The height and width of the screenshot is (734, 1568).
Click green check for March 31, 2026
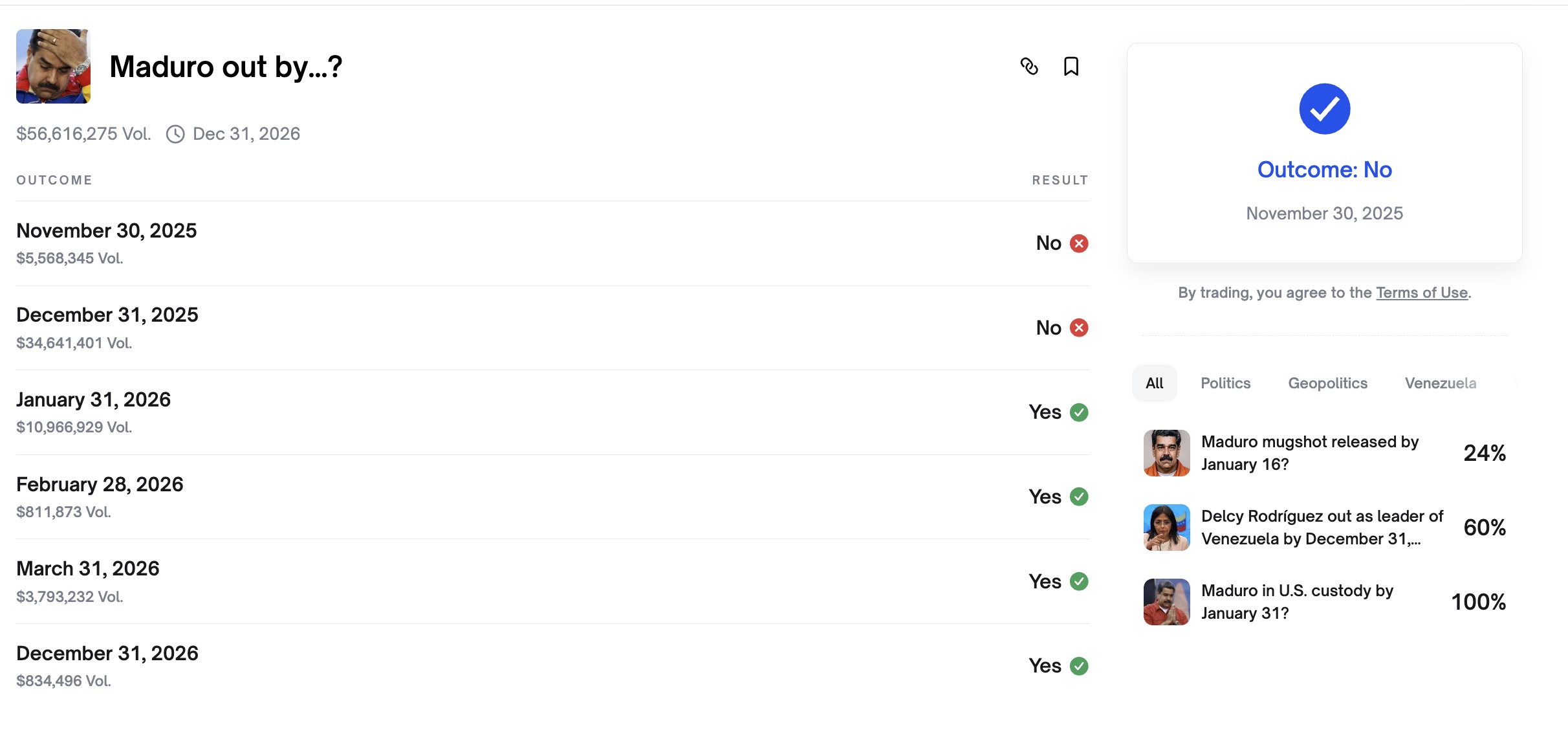pyautogui.click(x=1079, y=581)
